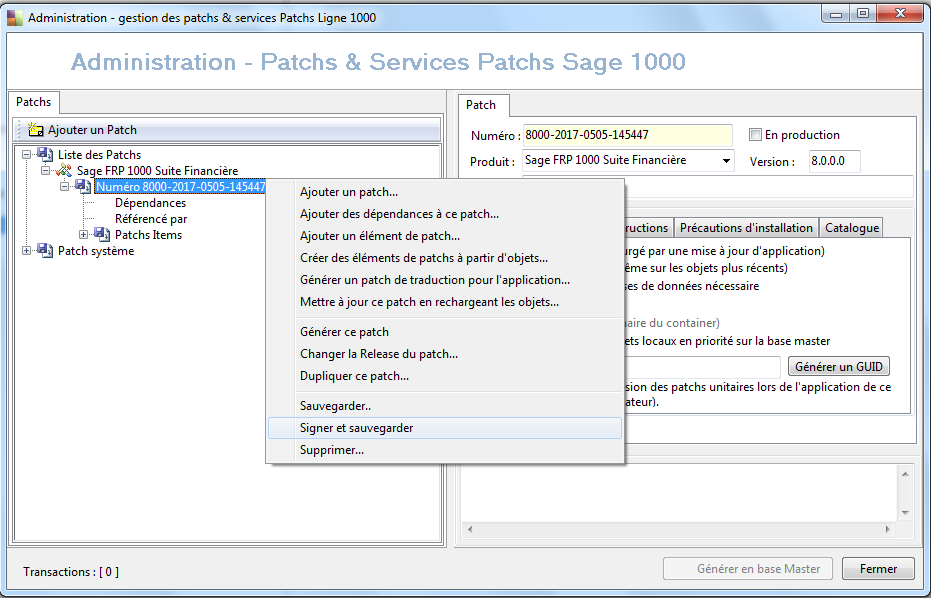Click scroll down arrow in bottom text box

pyautogui.click(x=905, y=512)
